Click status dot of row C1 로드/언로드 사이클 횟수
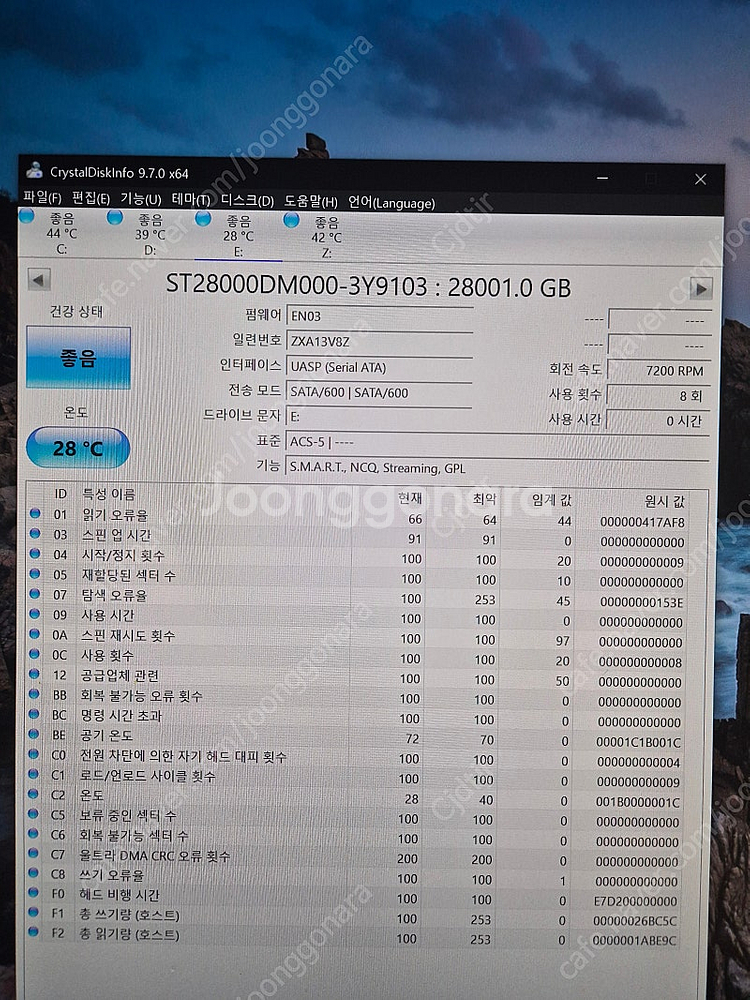 34,774
